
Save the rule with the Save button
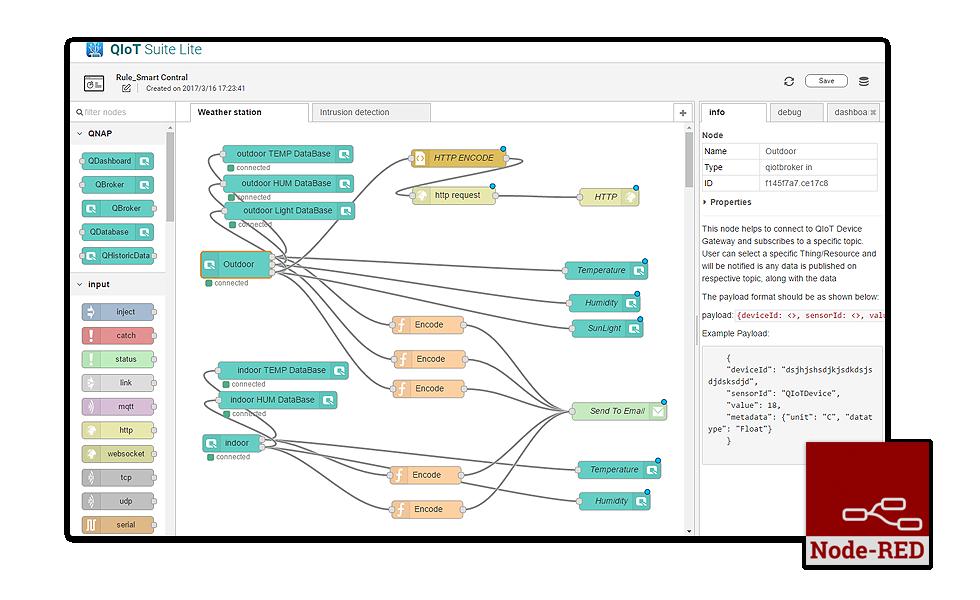pos(826,81)
